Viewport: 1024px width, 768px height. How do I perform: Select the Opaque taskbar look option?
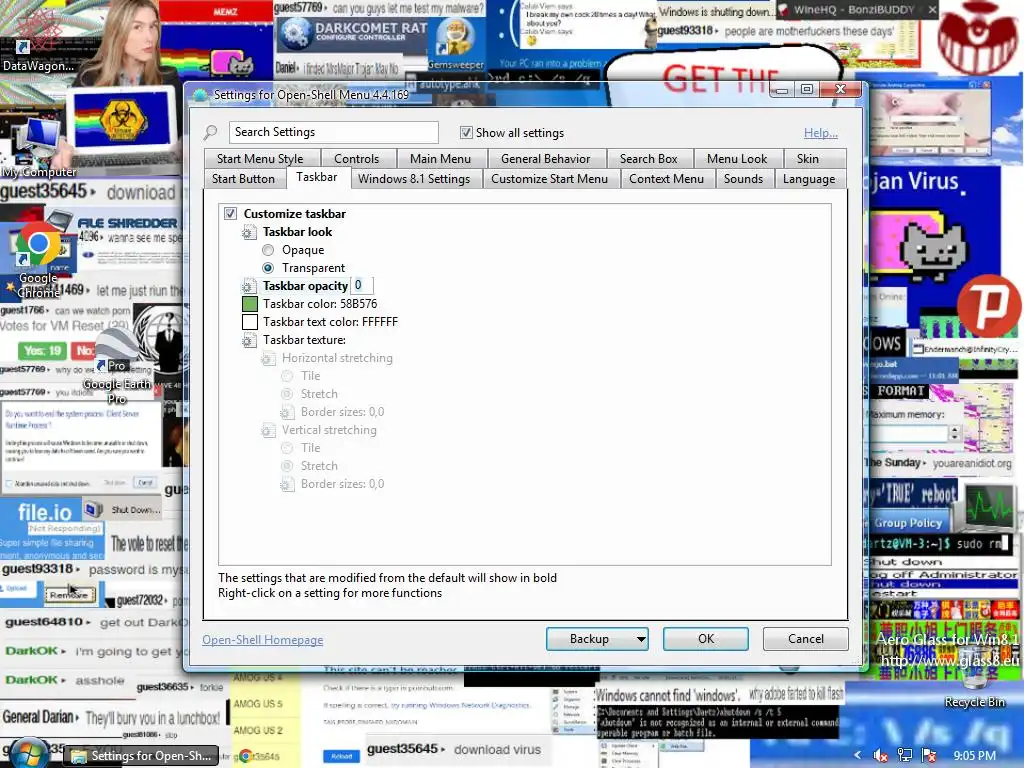tap(268, 250)
